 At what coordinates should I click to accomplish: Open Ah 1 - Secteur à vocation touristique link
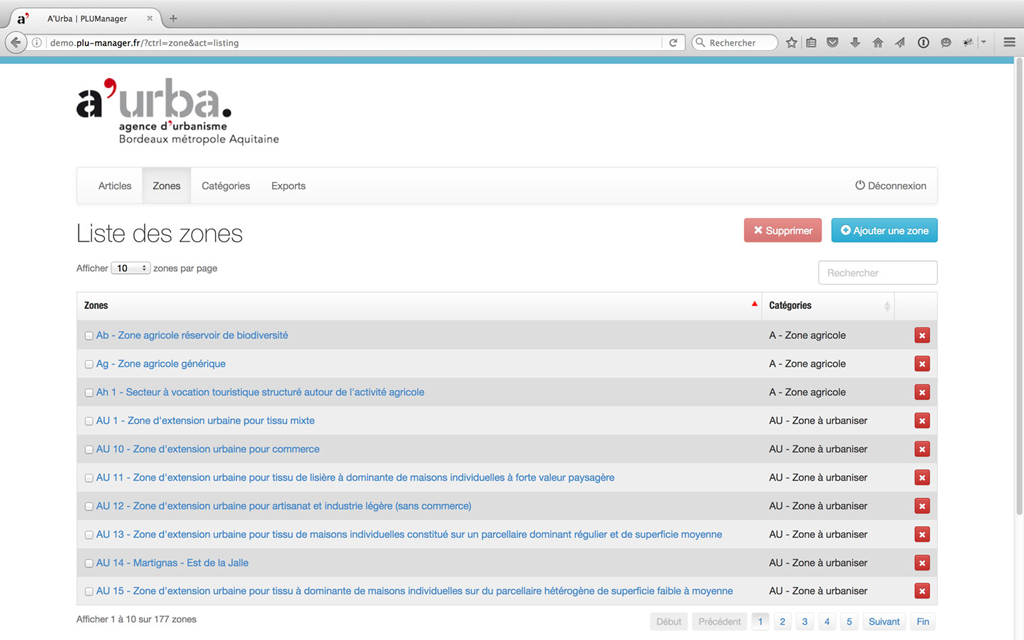click(260, 392)
